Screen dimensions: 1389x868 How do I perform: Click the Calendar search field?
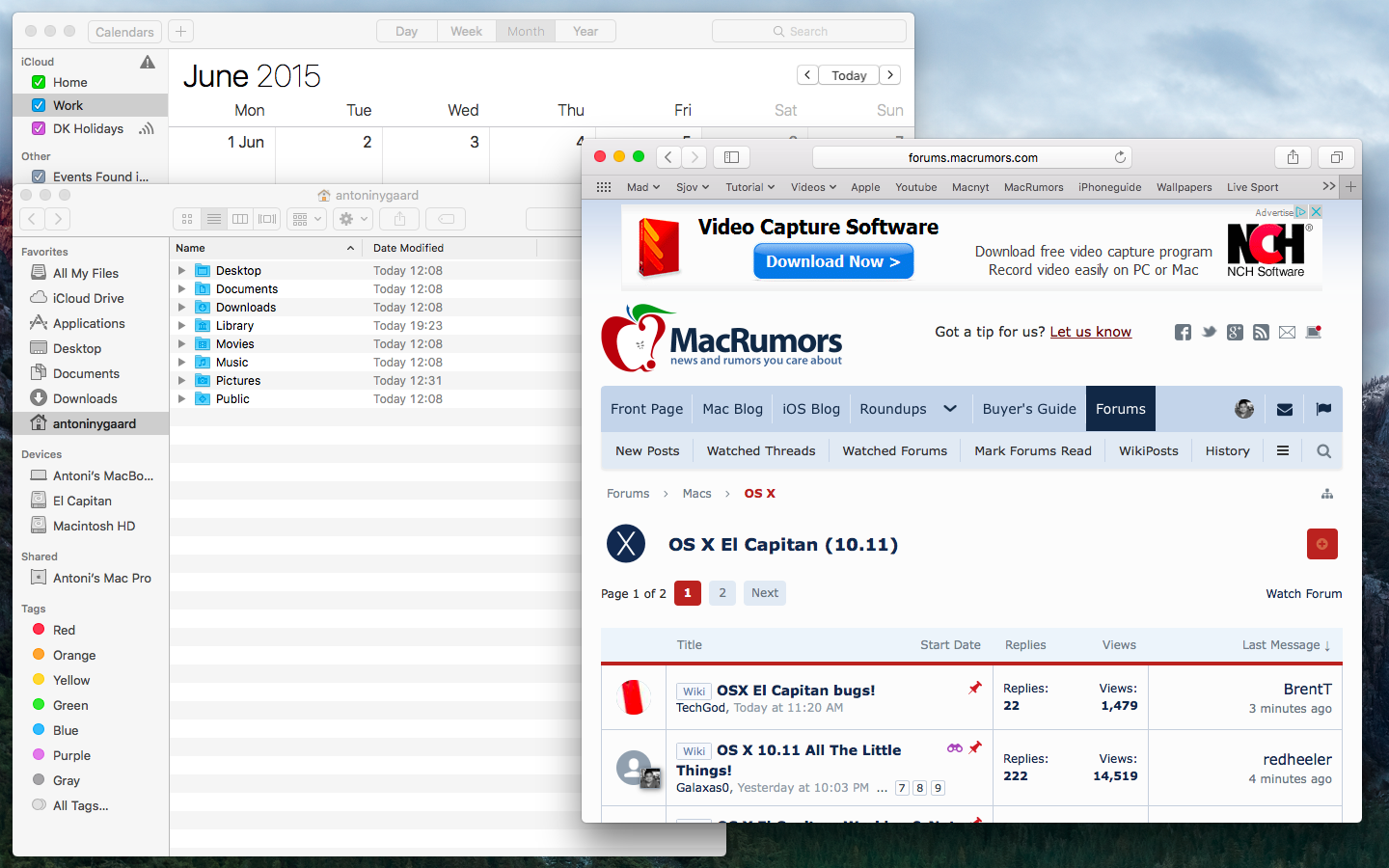[x=809, y=31]
